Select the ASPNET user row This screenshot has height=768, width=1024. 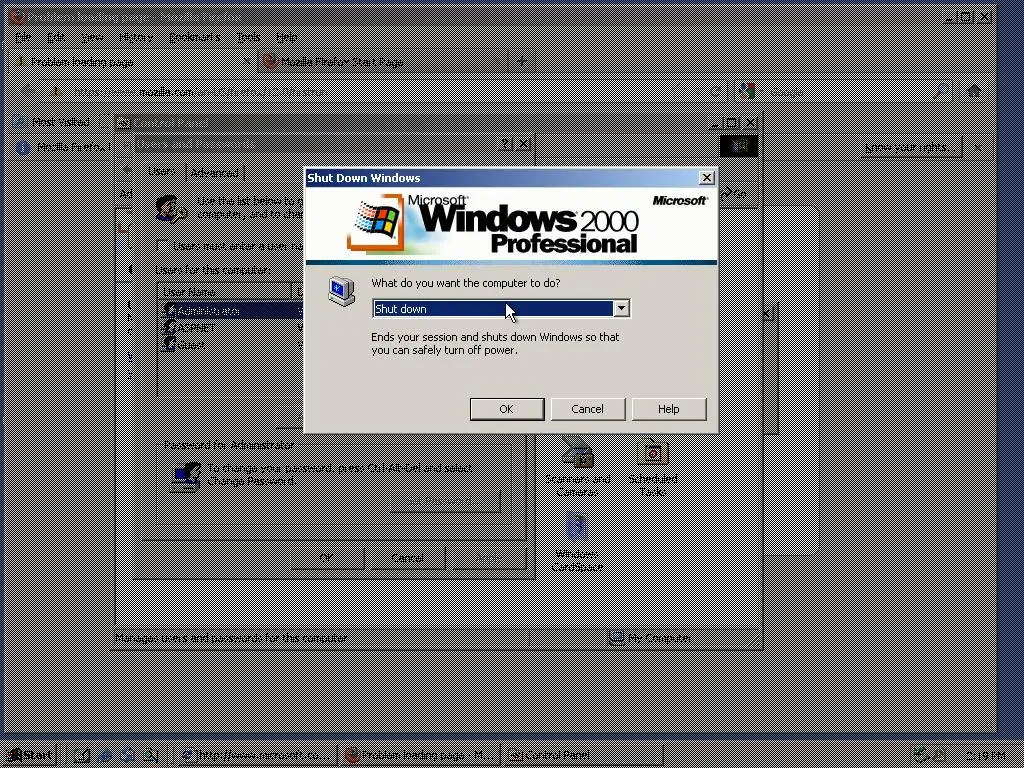click(229, 328)
